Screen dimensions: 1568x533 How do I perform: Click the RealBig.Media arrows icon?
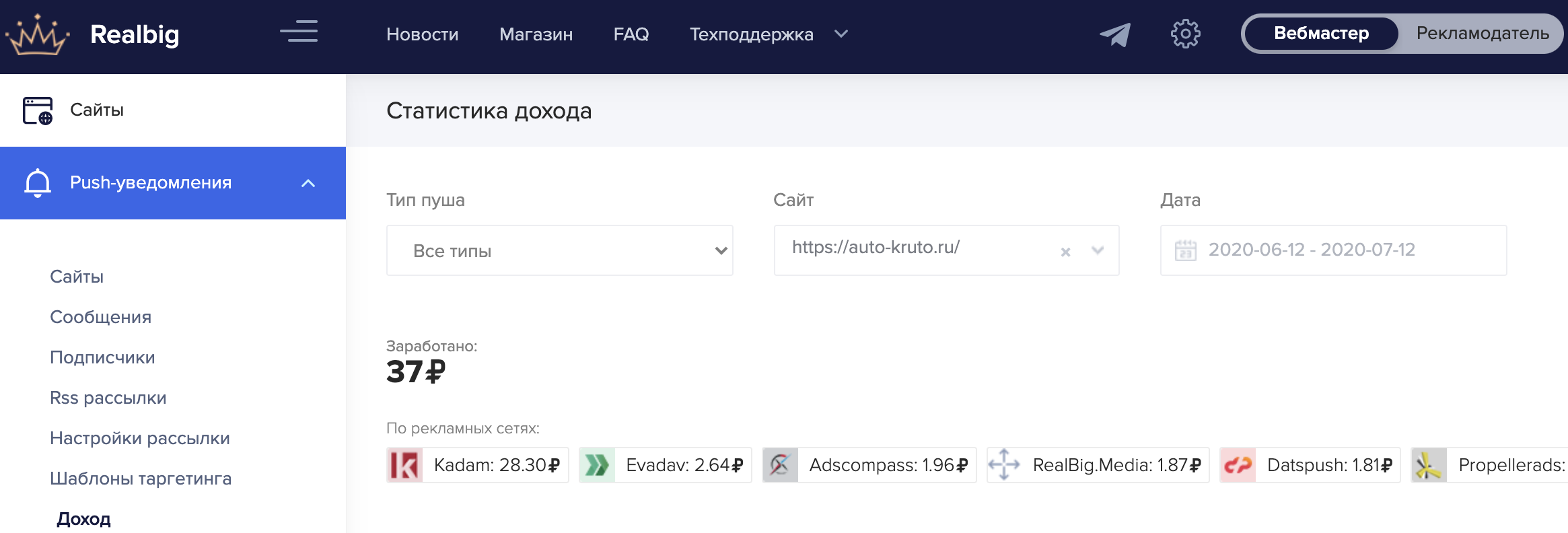pos(1004,465)
